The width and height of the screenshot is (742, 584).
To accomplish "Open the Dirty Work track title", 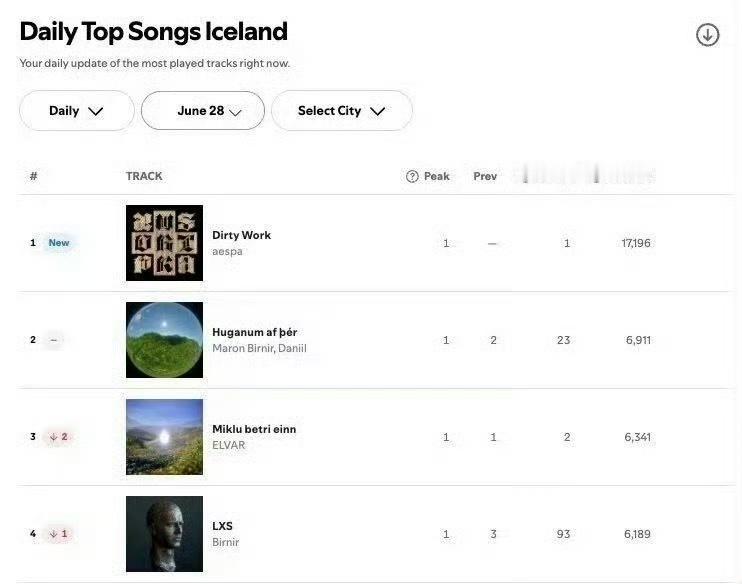I will pos(241,235).
